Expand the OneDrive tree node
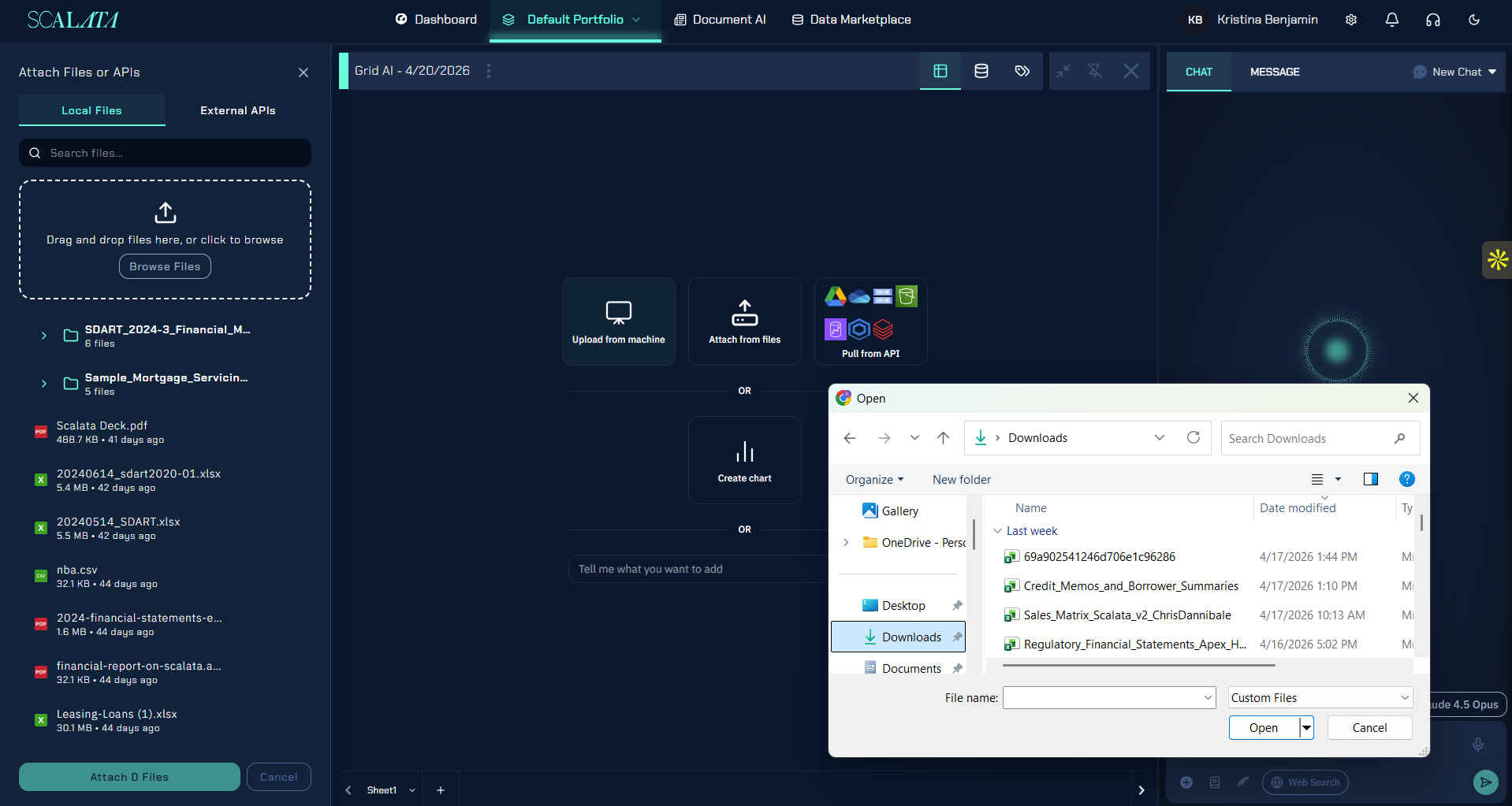1512x806 pixels. click(846, 542)
